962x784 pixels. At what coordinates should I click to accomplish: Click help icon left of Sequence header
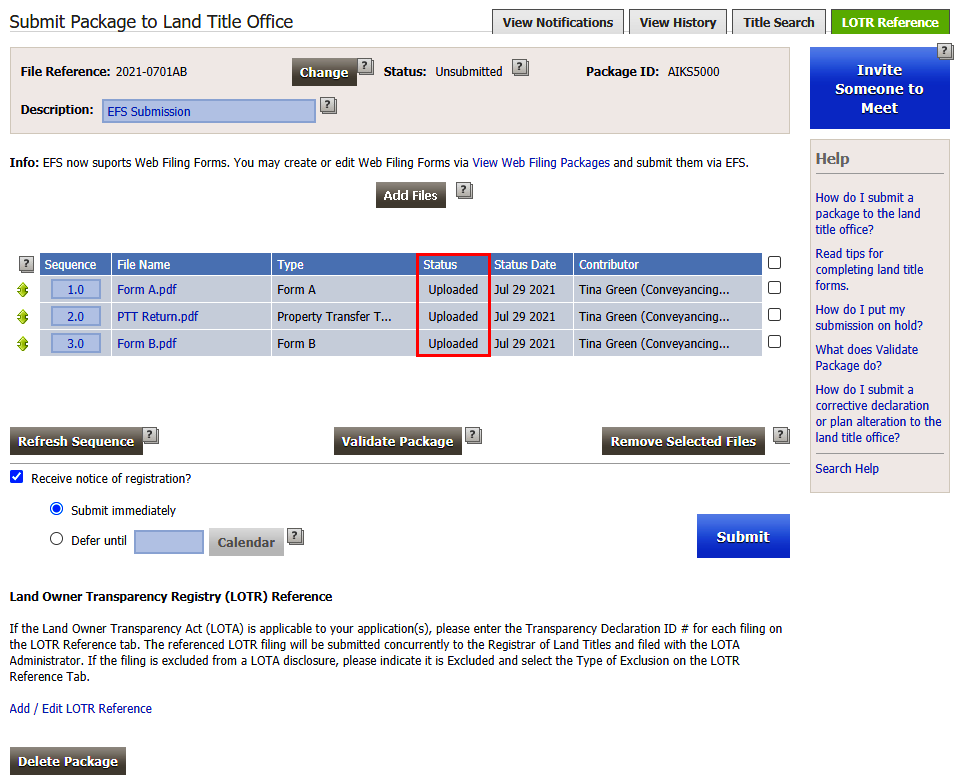(26, 264)
